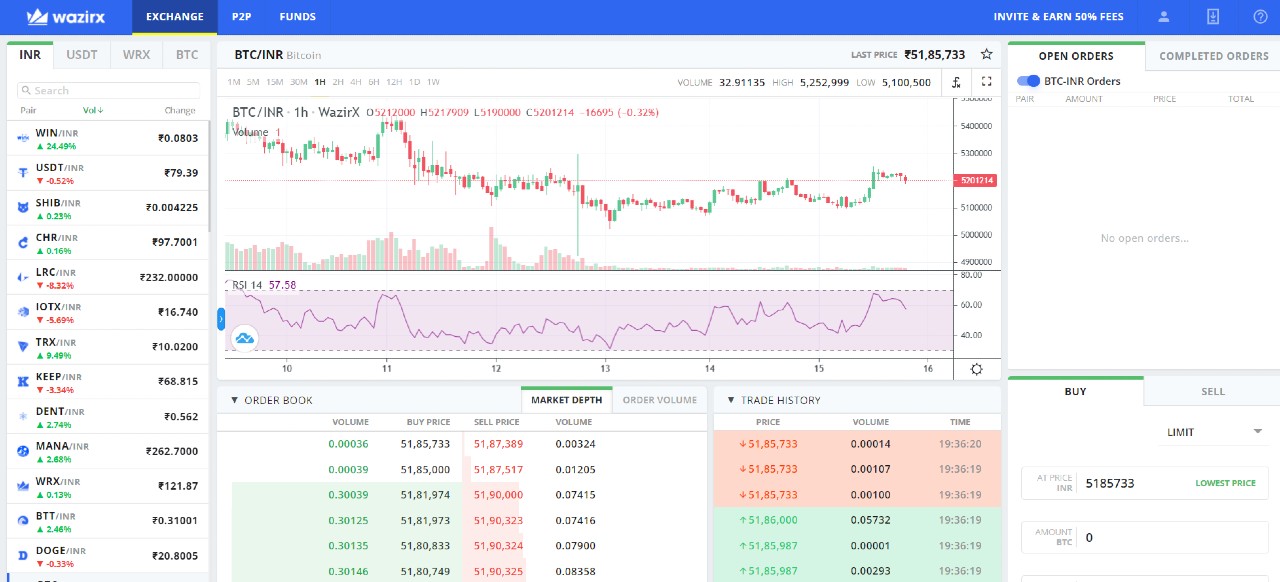
Task: Click the At Price INR input field
Action: tap(1145, 483)
